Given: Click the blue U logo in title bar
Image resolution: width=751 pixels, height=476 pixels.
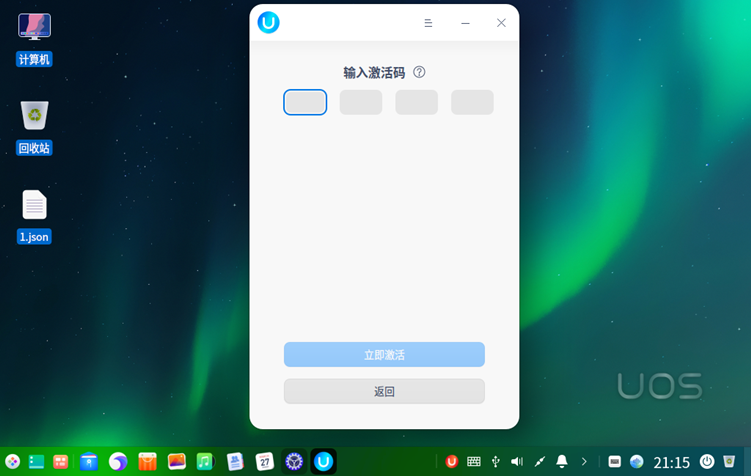Looking at the screenshot, I should [268, 22].
